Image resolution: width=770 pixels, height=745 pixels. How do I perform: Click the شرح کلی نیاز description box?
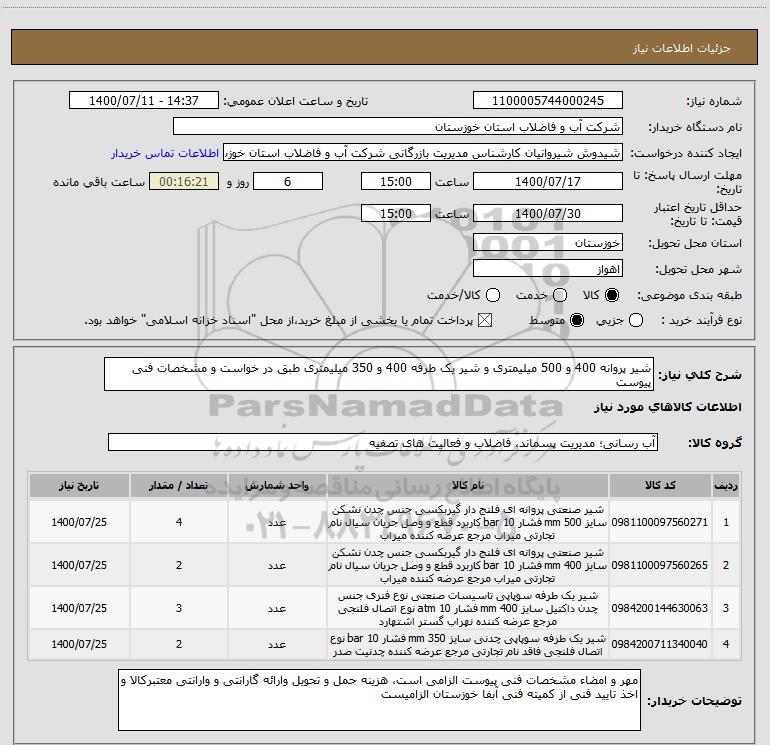(379, 375)
